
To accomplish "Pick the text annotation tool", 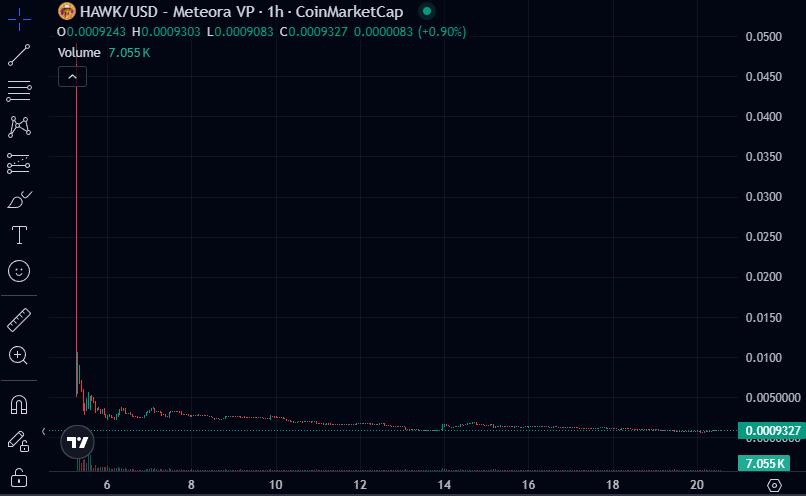I will pyautogui.click(x=19, y=235).
